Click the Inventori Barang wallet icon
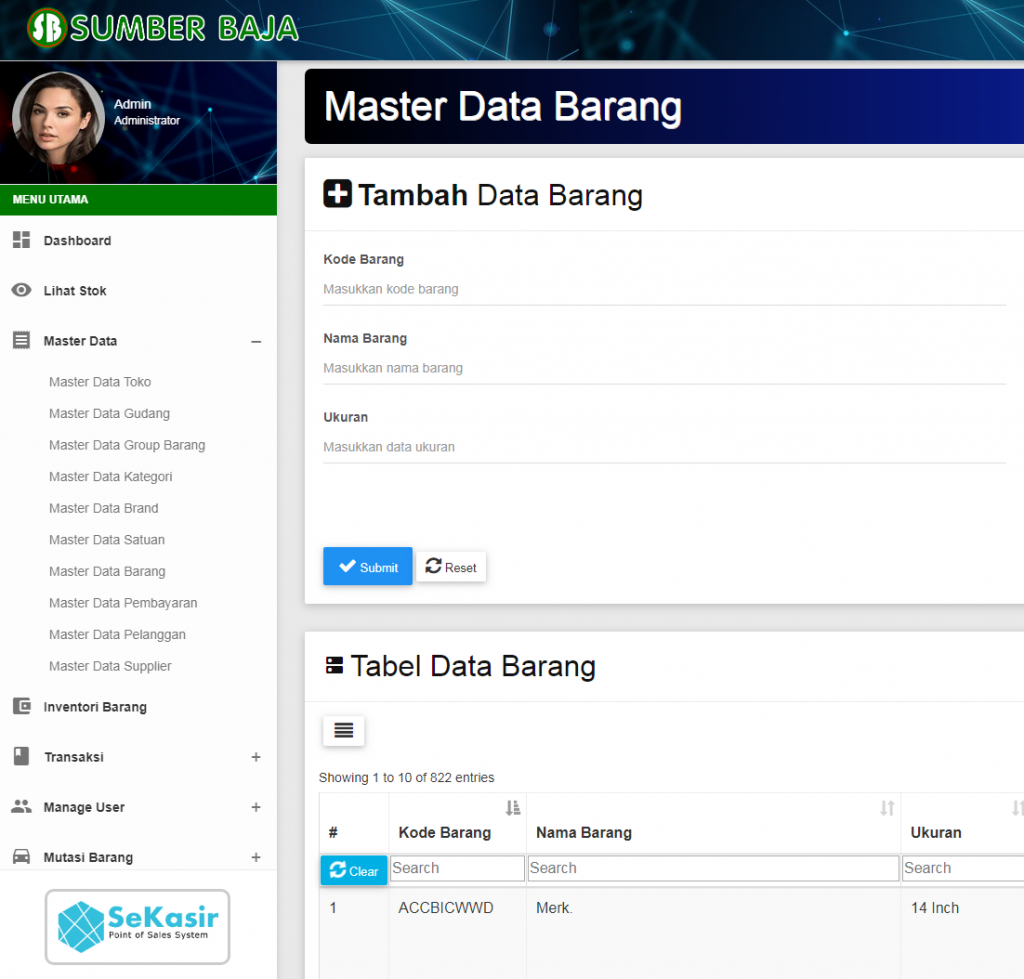 pyautogui.click(x=21, y=706)
